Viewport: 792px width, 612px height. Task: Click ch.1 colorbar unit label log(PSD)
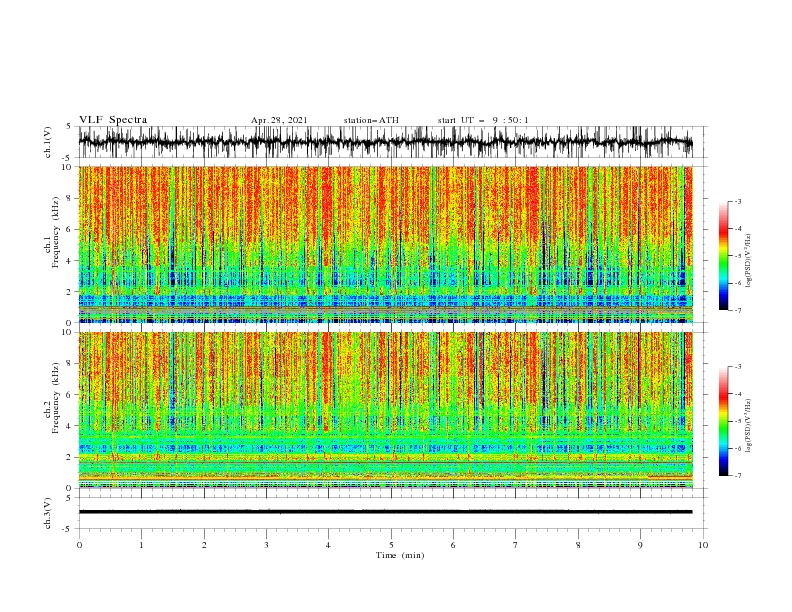[x=748, y=261]
